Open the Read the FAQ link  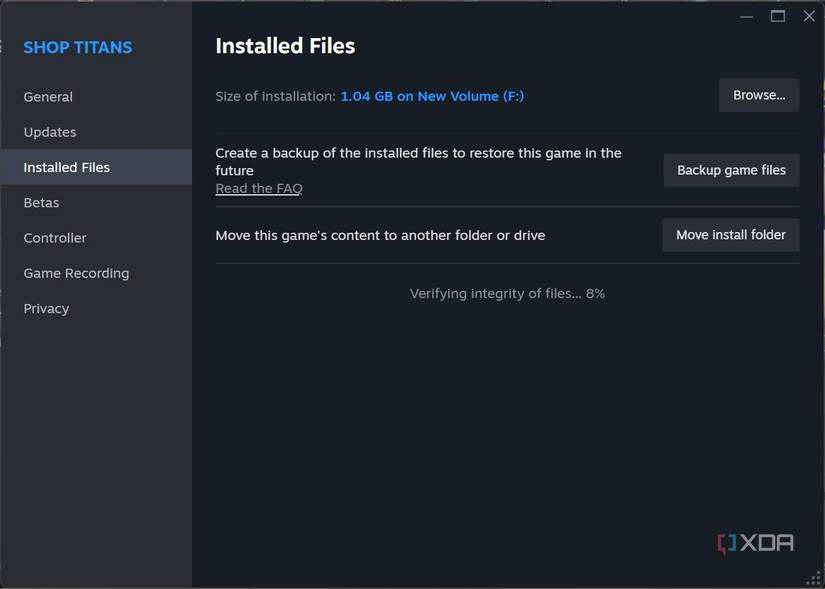click(259, 187)
